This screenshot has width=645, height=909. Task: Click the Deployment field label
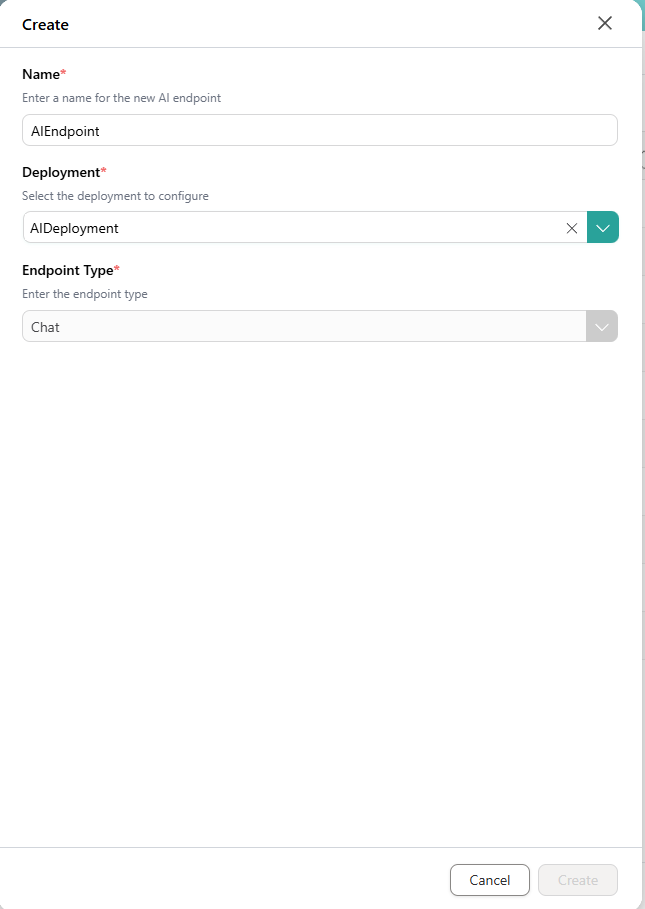click(x=60, y=172)
